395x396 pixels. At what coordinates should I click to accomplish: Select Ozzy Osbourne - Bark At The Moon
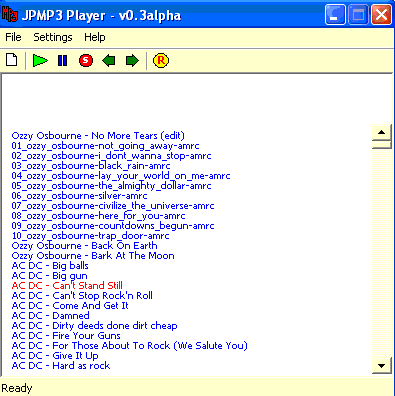93,256
